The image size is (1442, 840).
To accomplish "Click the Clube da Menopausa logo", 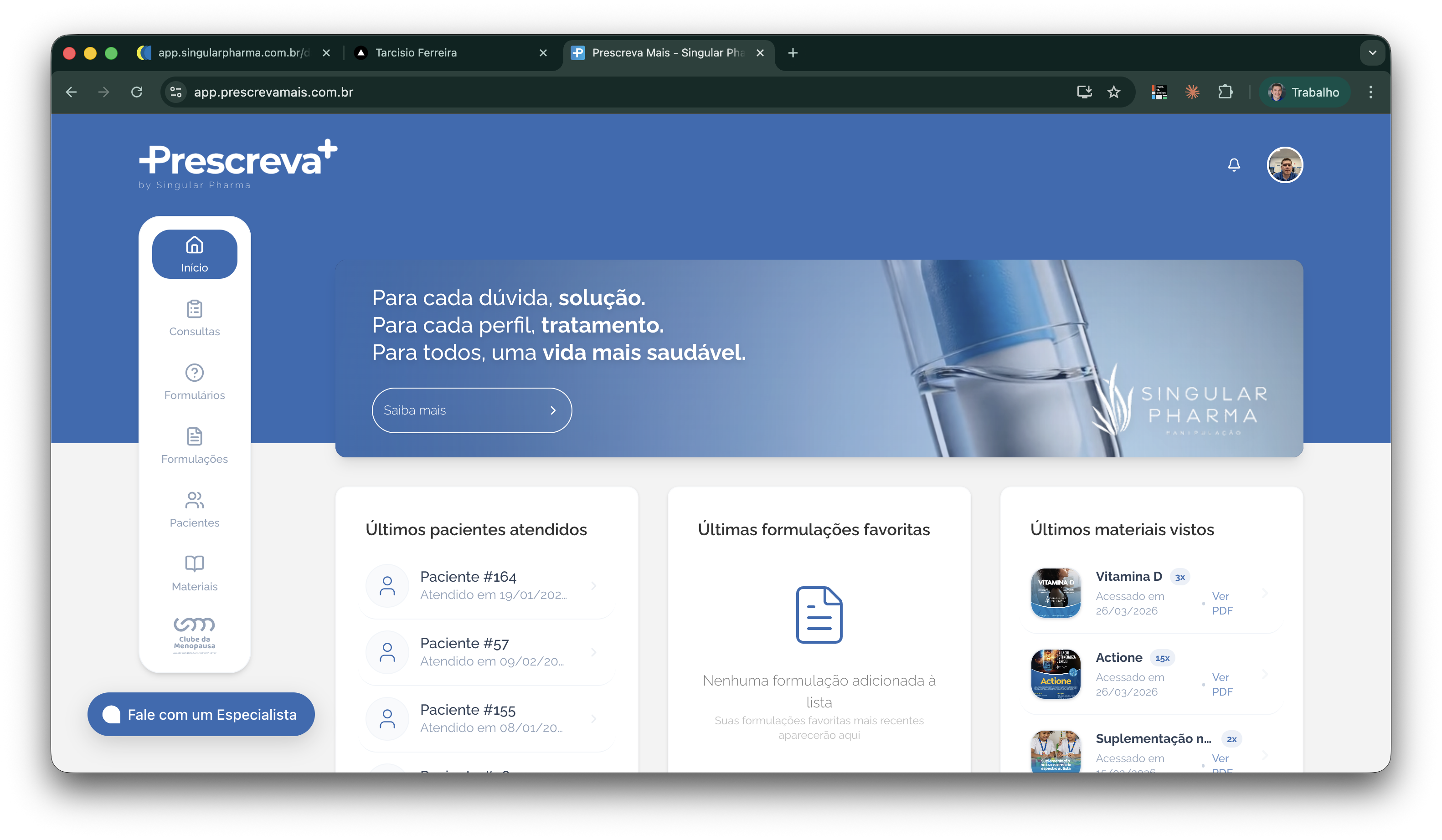I will click(x=195, y=635).
